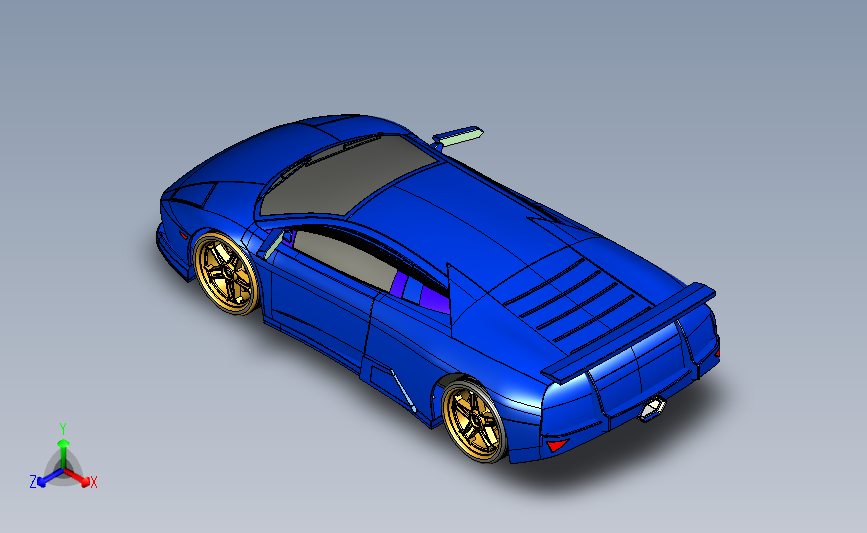Select the gray windshield glass
The height and width of the screenshot is (533, 867).
tap(347, 176)
